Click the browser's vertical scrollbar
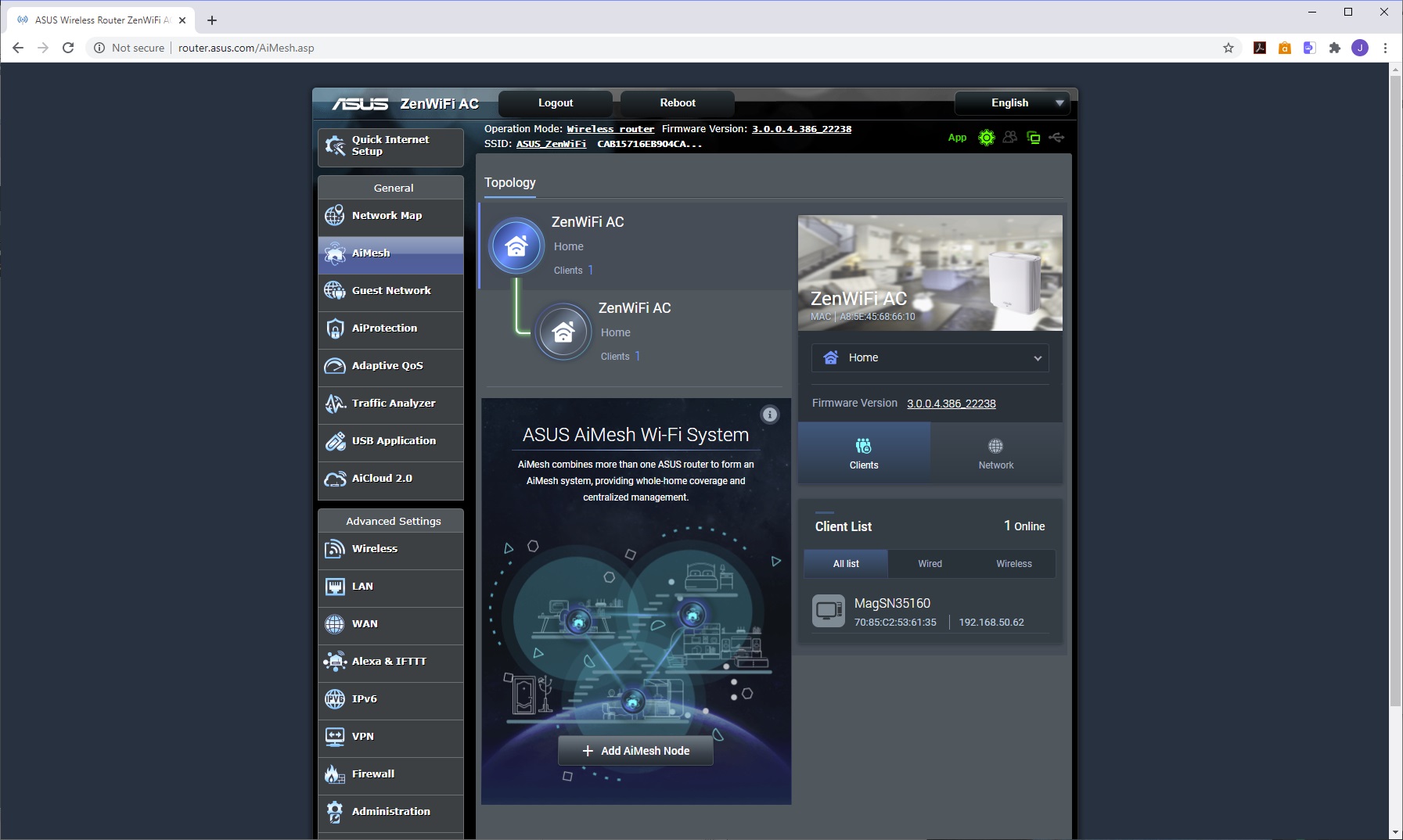 [1395, 391]
